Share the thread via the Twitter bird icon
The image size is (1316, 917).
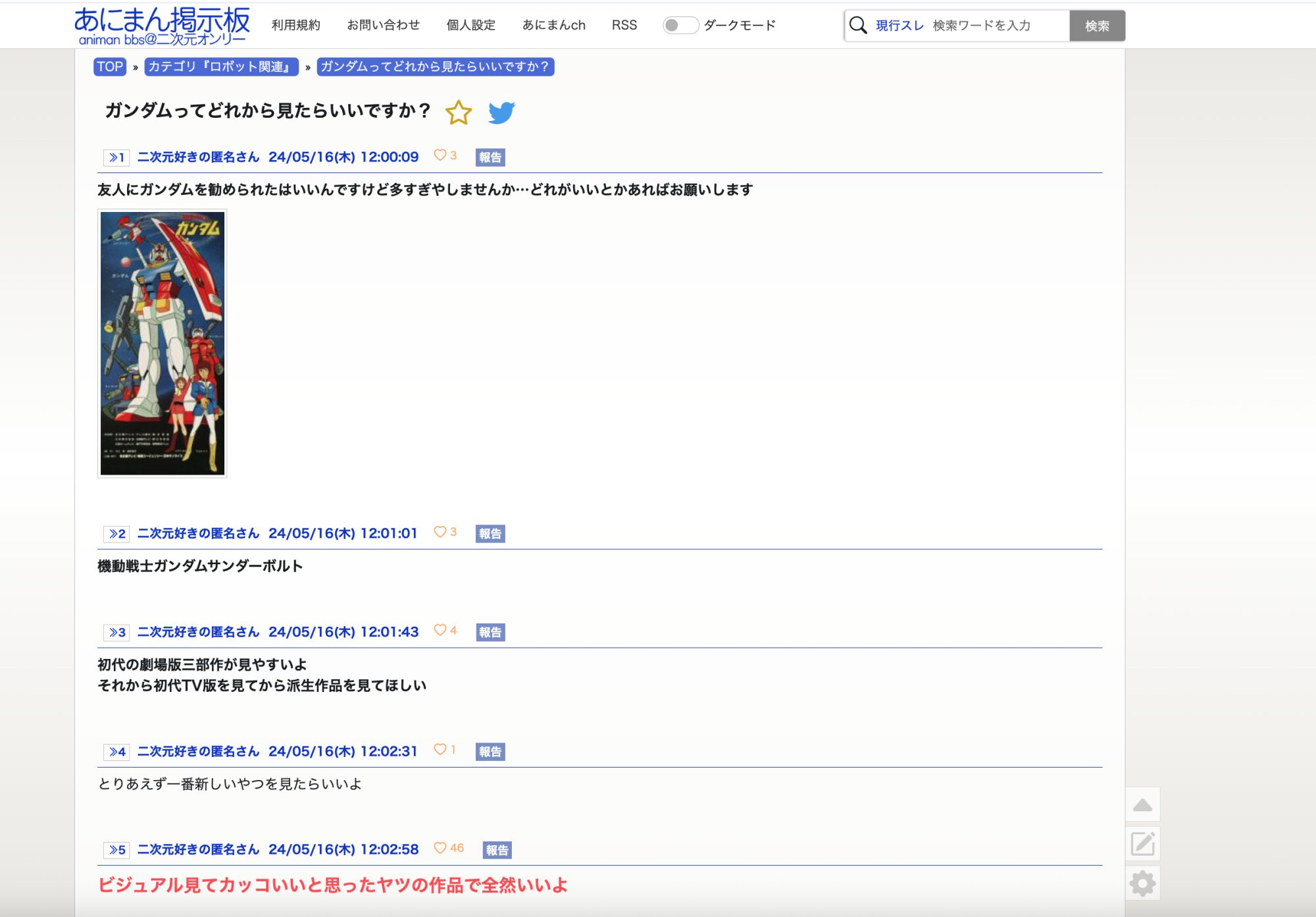click(x=501, y=113)
